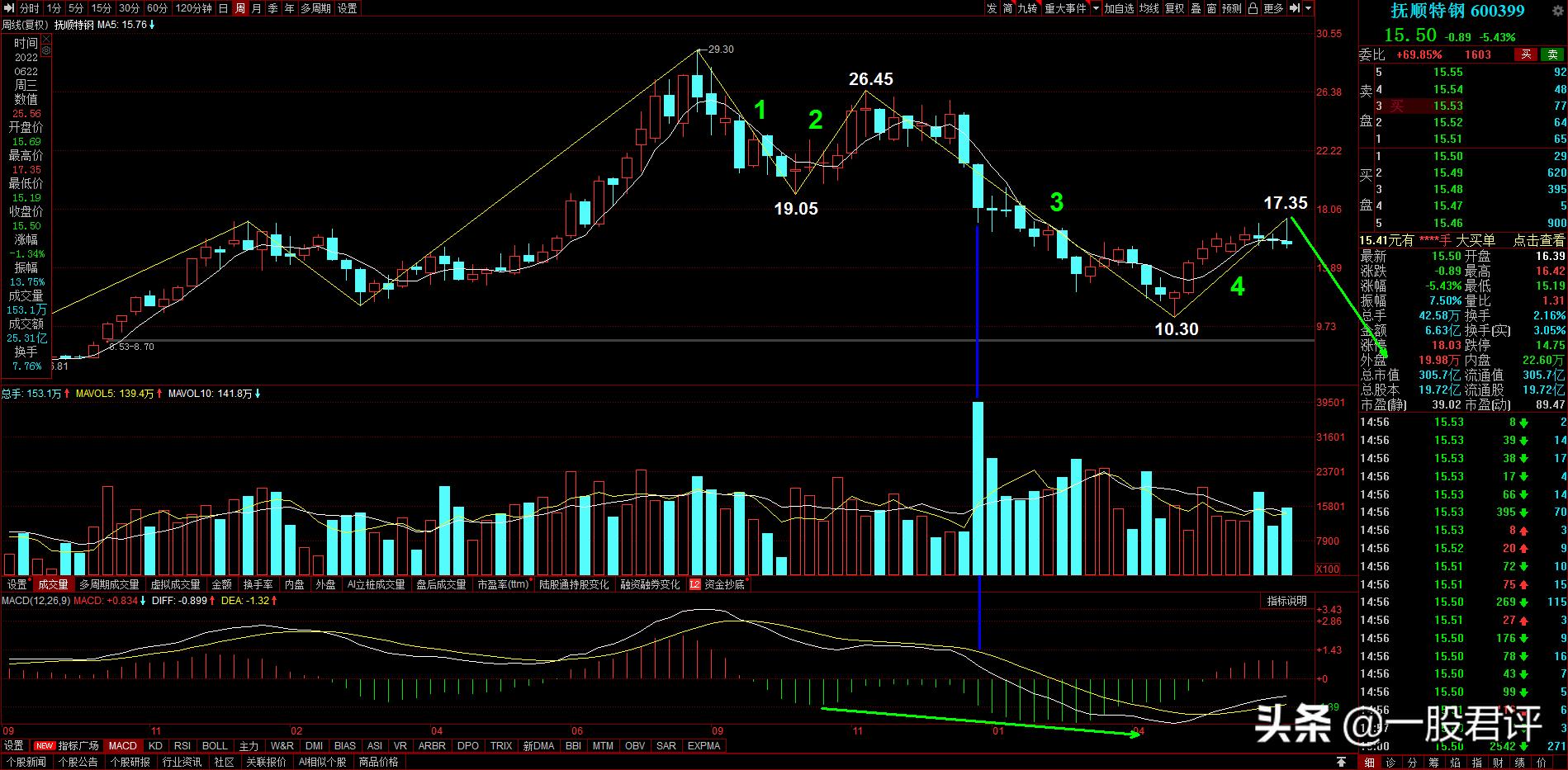Open the 指标说明 indicator description
This screenshot has width=1568, height=770.
click(1287, 601)
